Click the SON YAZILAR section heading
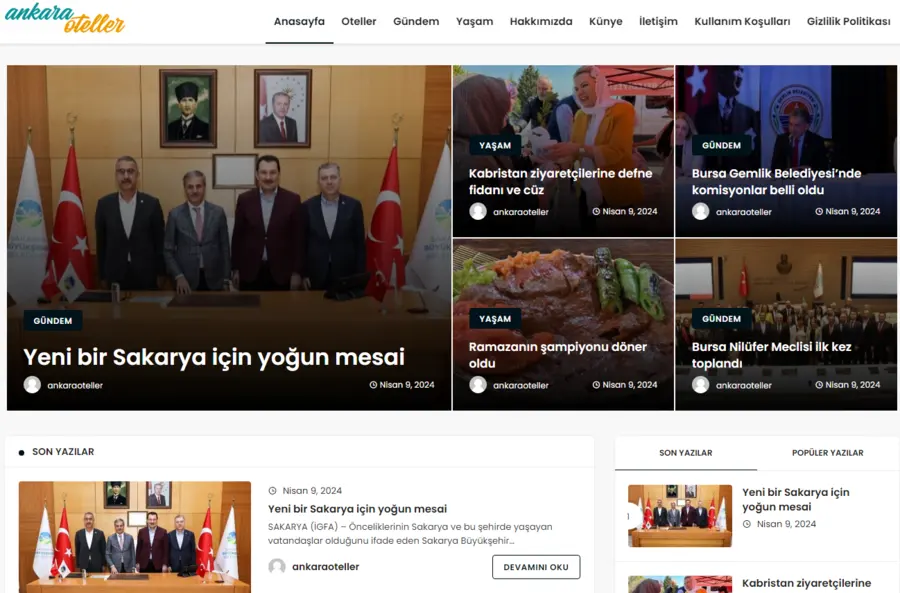 tap(63, 452)
